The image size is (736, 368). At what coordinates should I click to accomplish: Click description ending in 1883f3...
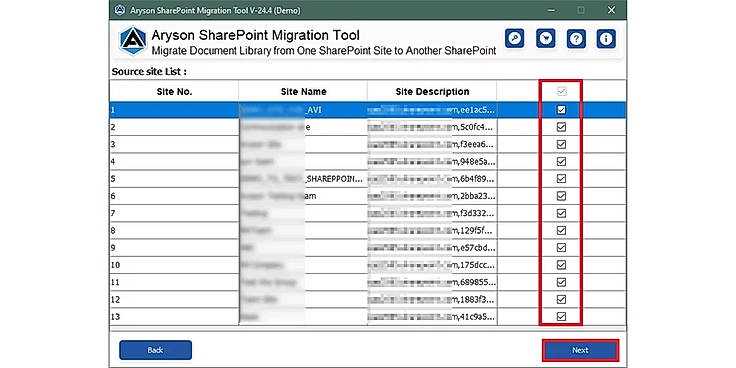click(x=432, y=299)
